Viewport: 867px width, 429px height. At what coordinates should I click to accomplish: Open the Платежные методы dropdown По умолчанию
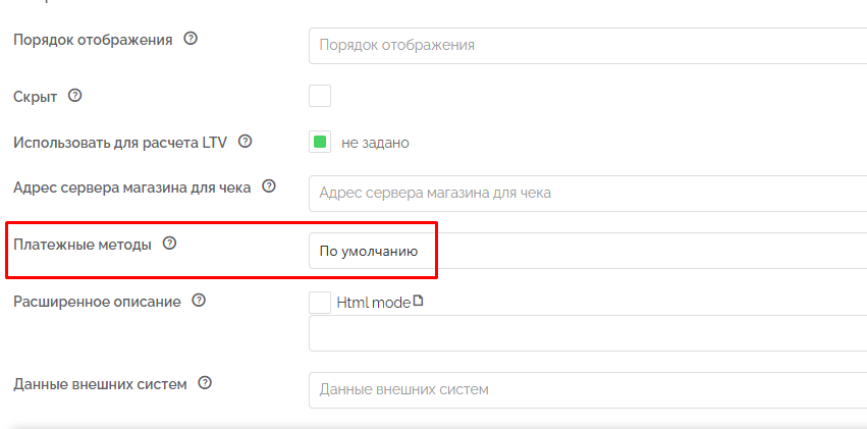(370, 251)
